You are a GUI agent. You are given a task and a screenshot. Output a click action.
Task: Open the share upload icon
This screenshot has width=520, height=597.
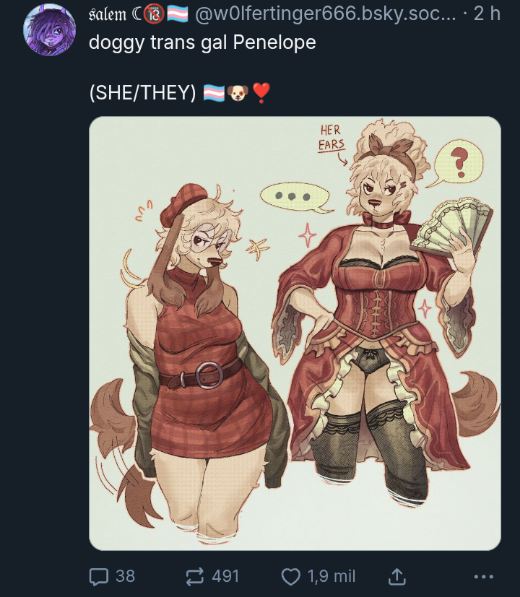click(x=397, y=576)
